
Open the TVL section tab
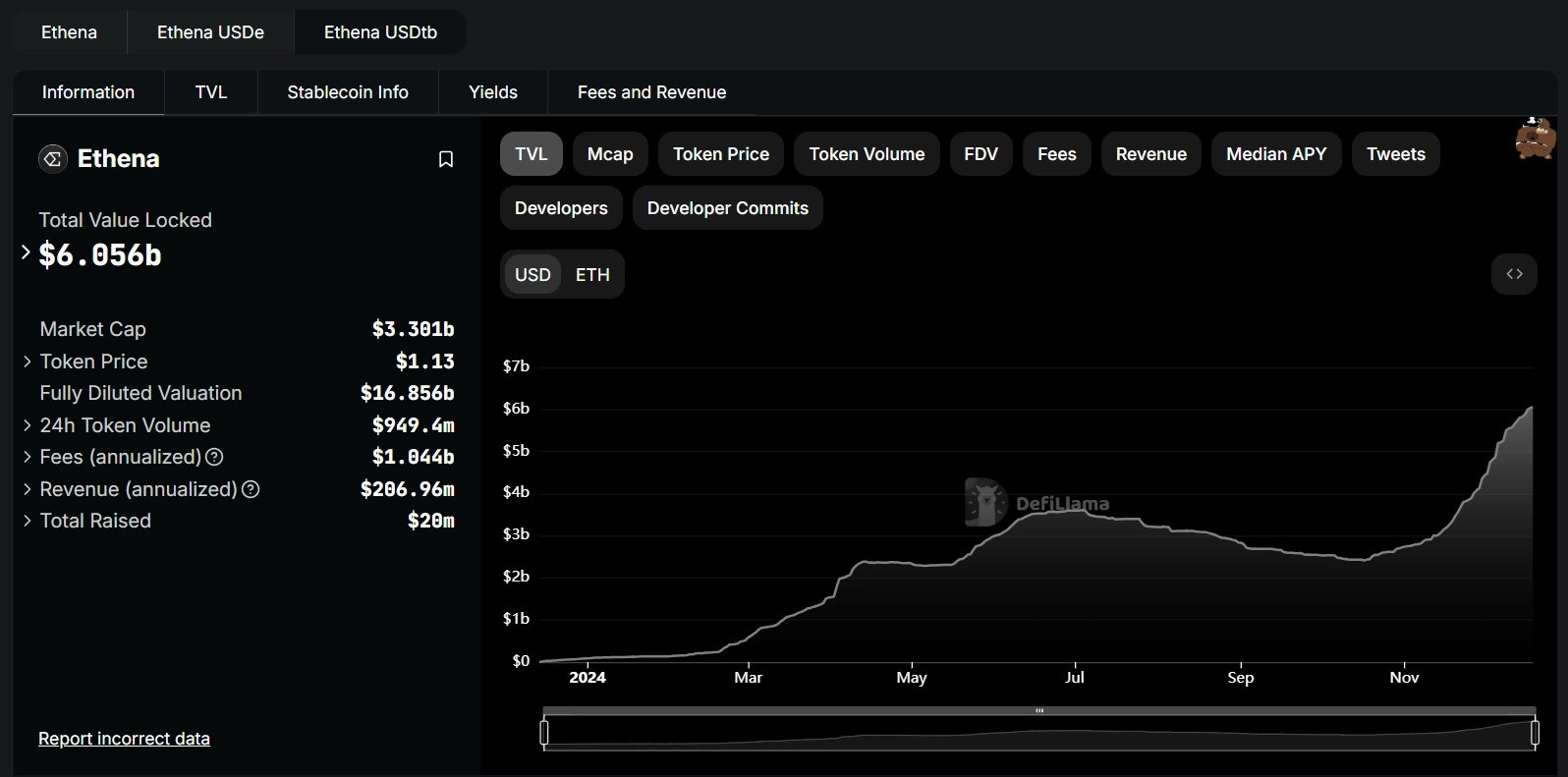coord(211,92)
